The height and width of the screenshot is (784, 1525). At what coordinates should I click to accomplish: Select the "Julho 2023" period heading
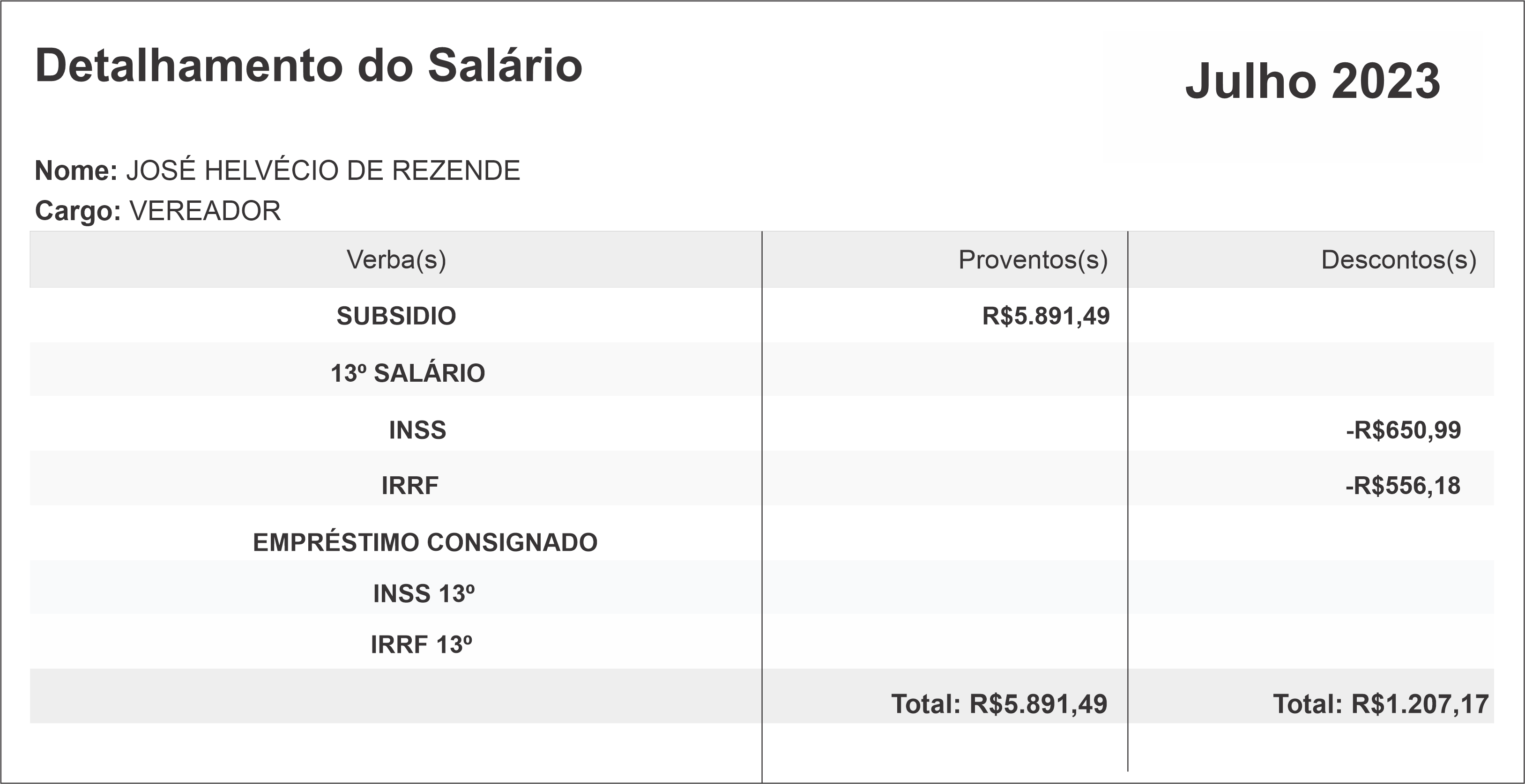(1312, 81)
